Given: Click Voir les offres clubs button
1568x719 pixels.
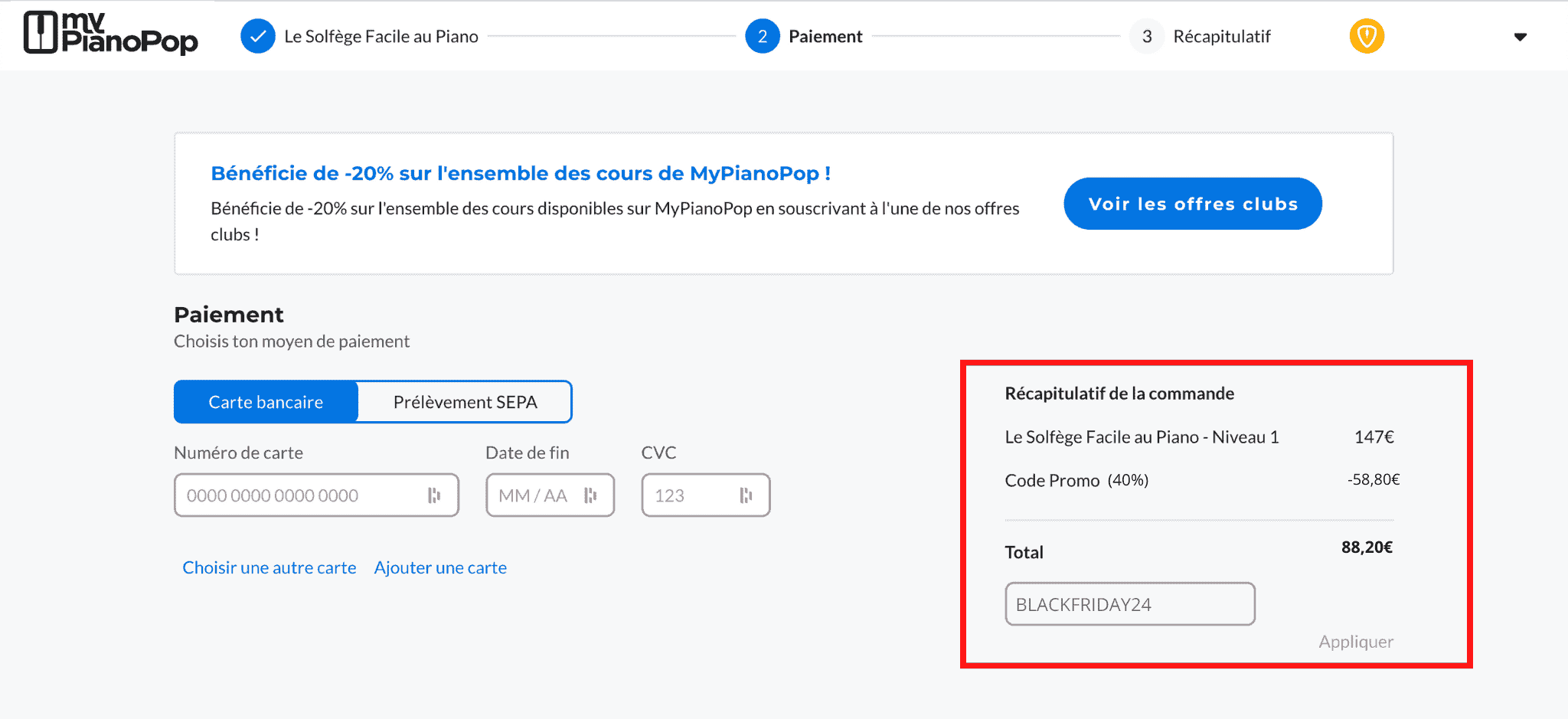Looking at the screenshot, I should (x=1192, y=204).
